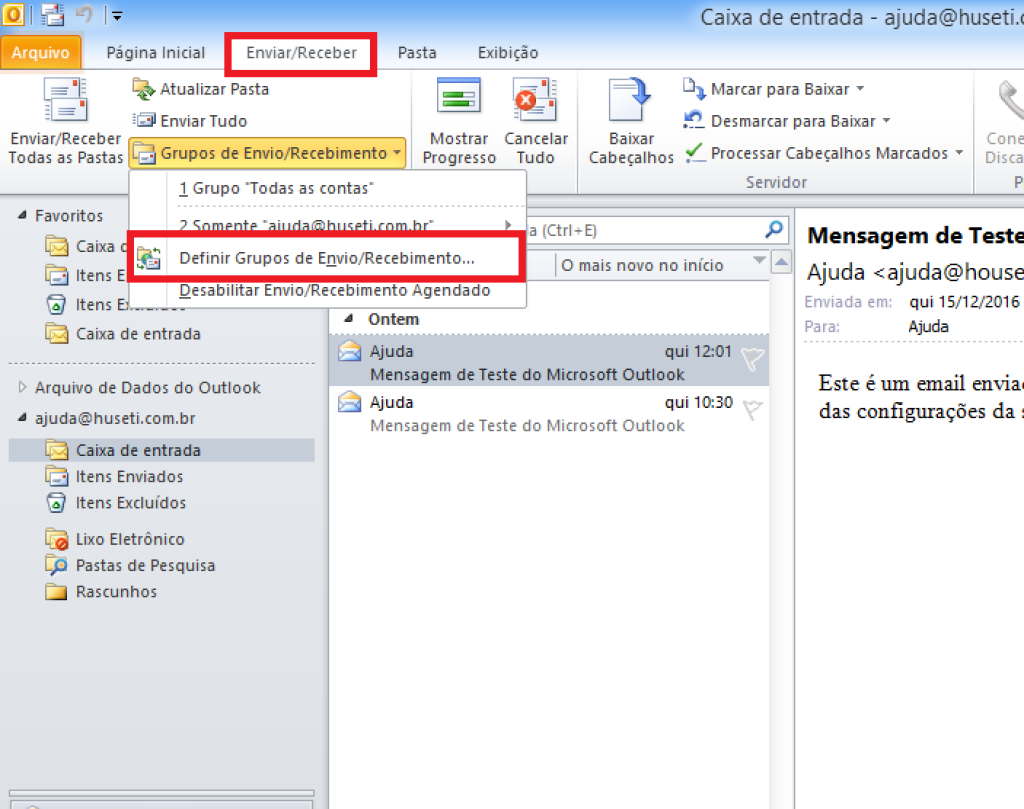Image resolution: width=1024 pixels, height=809 pixels.
Task: Open the Arquivo tab
Action: 40,52
